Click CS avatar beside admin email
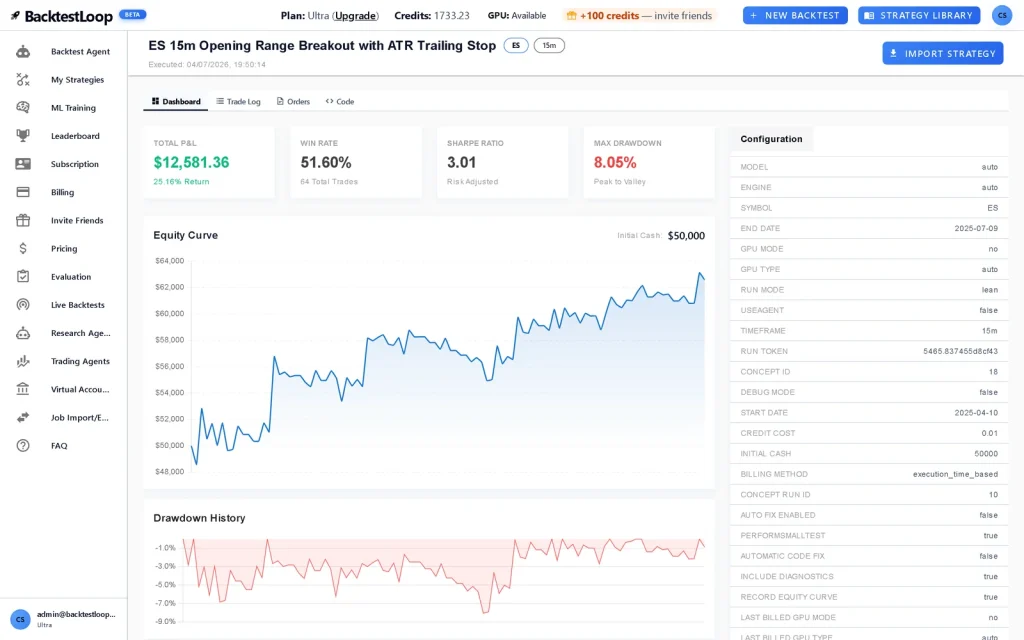1024x640 pixels. (20, 619)
